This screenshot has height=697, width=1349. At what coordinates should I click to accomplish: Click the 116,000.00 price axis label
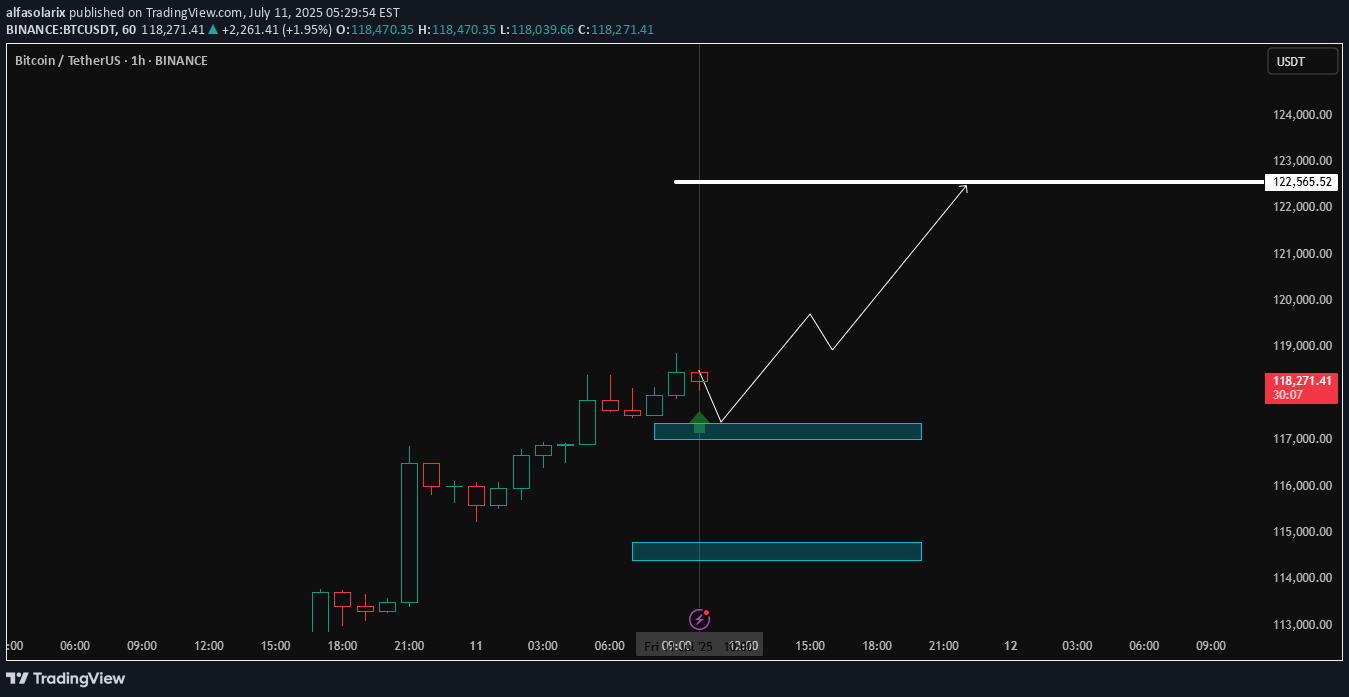(1302, 486)
